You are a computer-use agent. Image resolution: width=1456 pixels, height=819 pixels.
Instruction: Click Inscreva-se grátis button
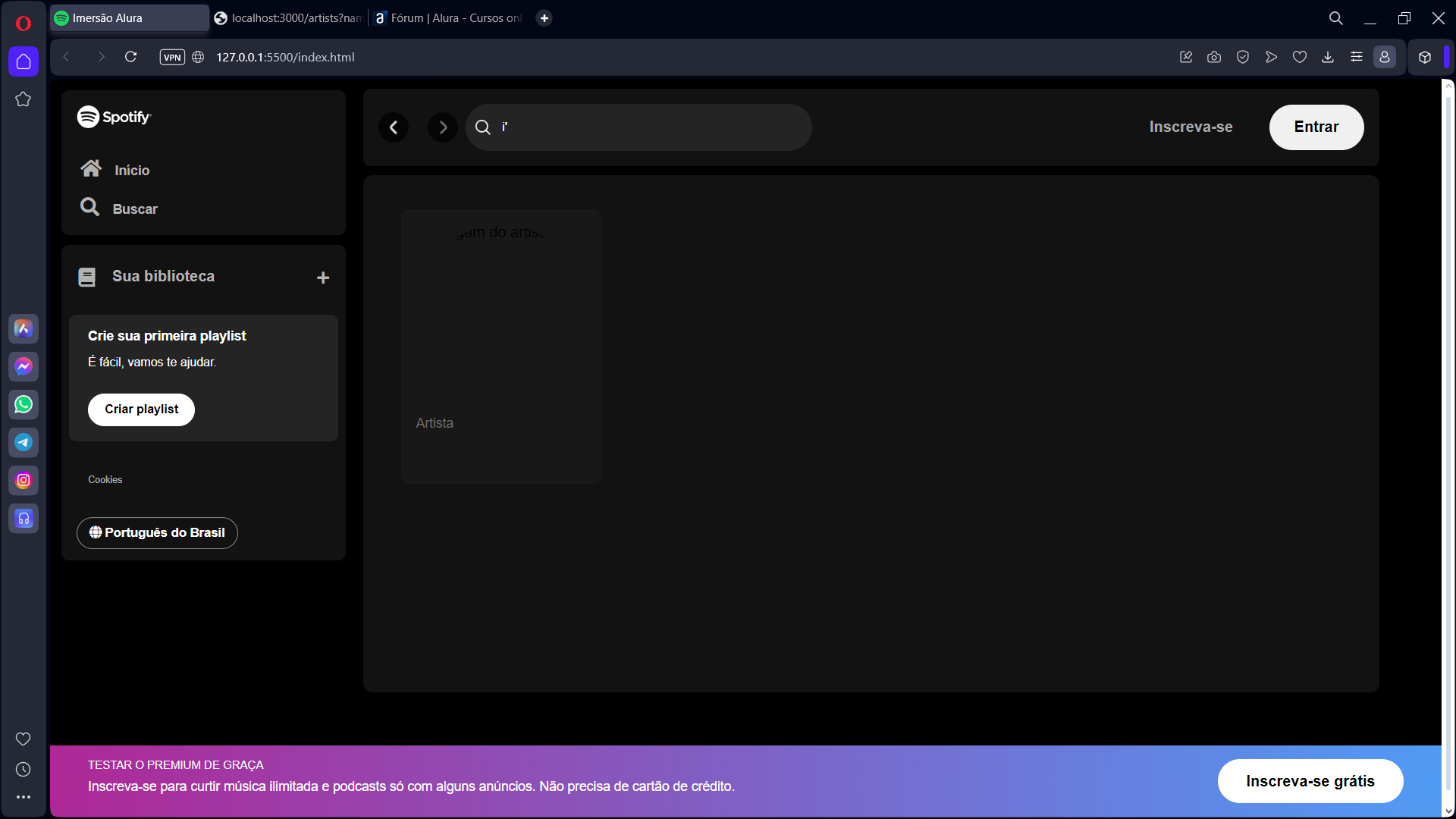[x=1310, y=781]
